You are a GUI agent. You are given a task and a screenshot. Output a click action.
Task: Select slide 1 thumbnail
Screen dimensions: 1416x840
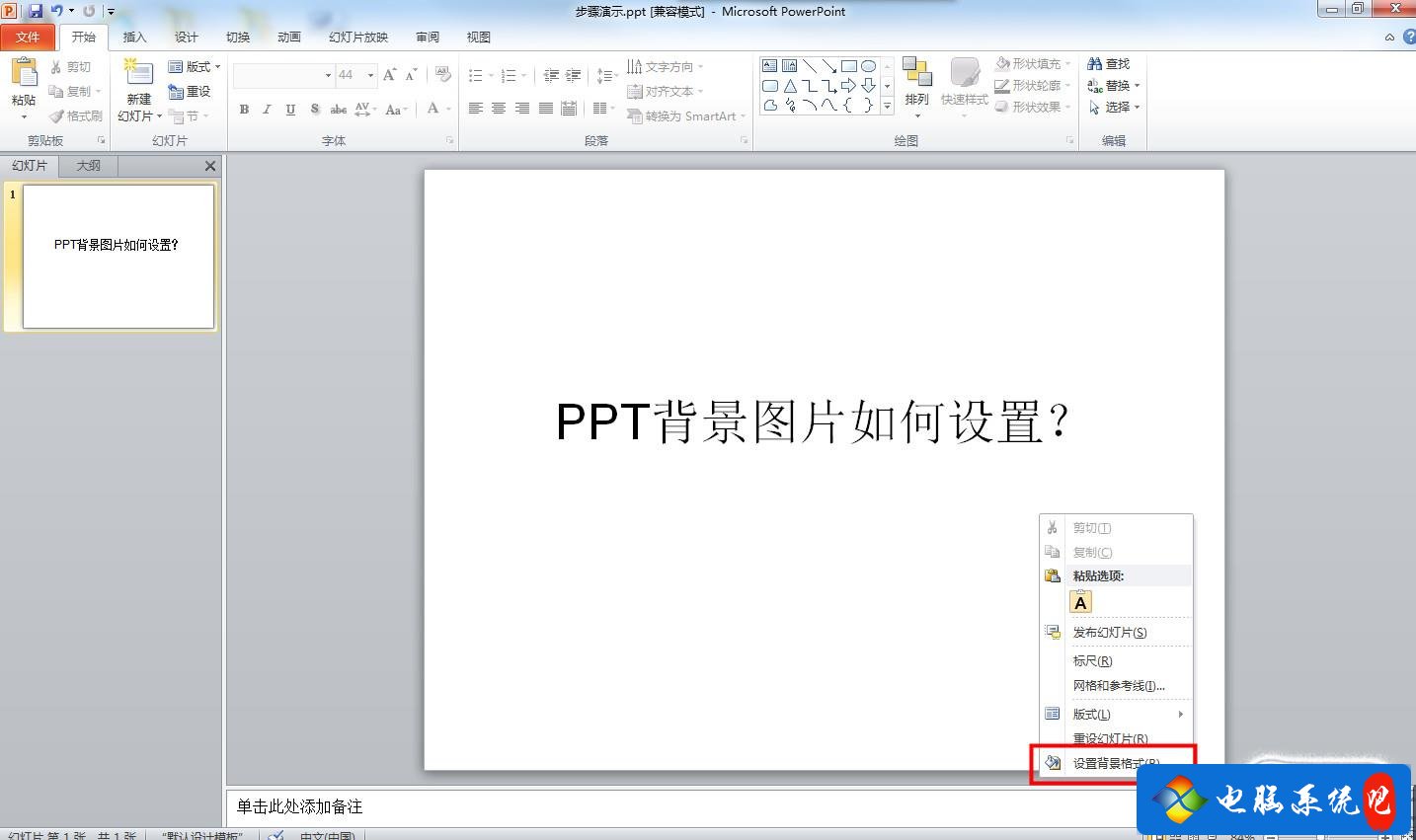pos(118,257)
